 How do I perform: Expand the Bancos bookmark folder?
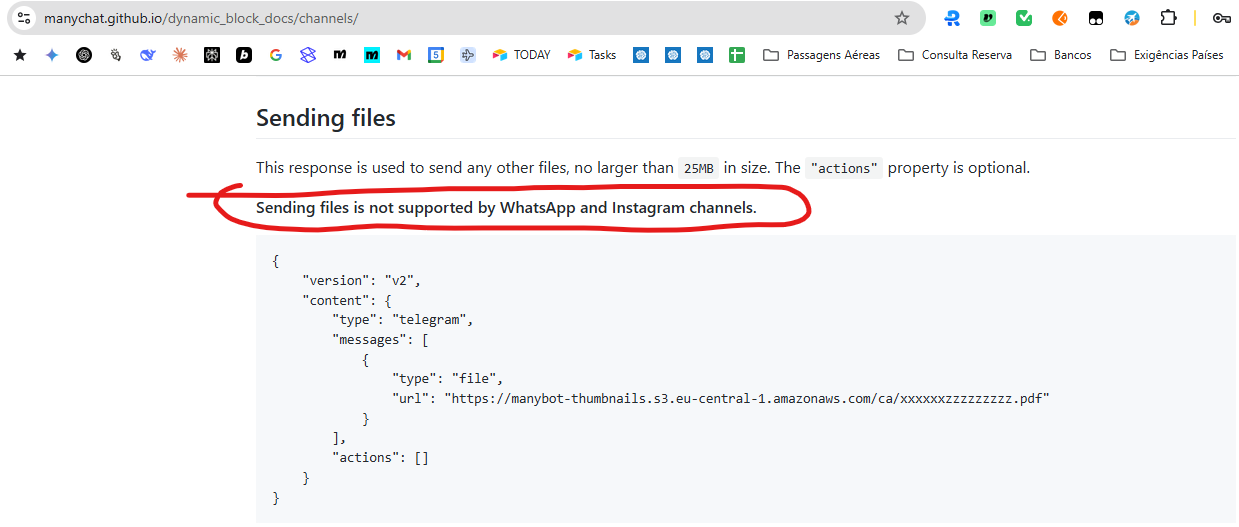pos(1061,55)
